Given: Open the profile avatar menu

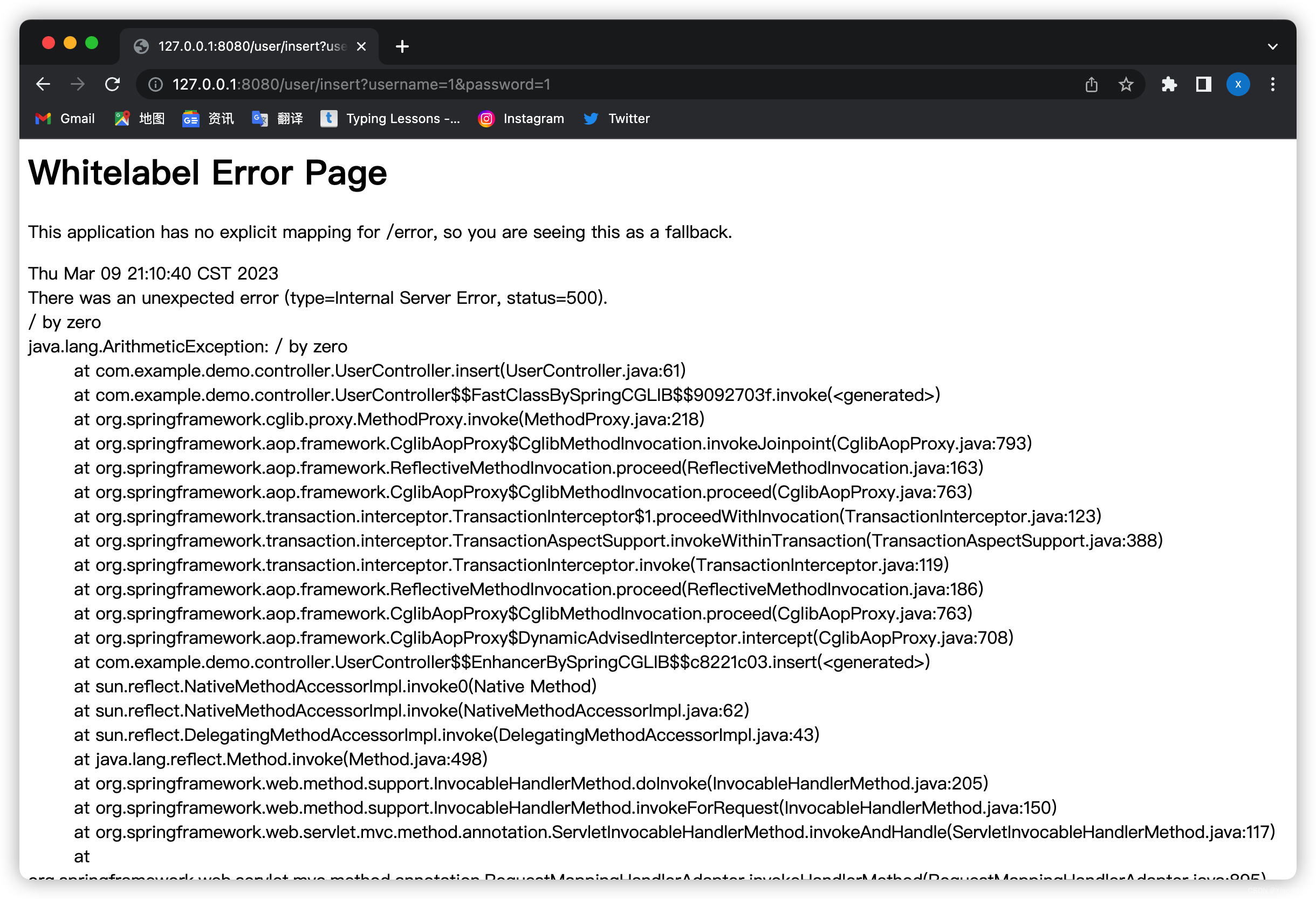Looking at the screenshot, I should coord(1238,84).
